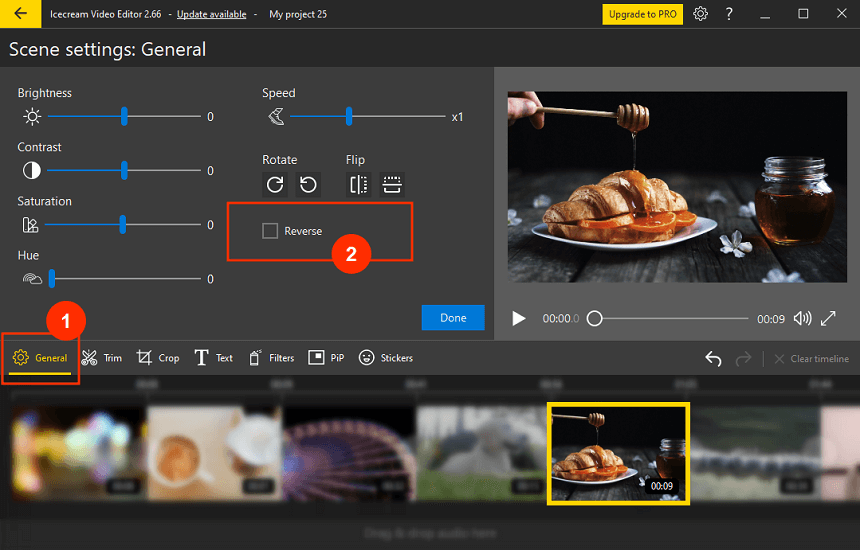Click the Contrast slider track
Screen dimensions: 860x550
[x=124, y=171]
